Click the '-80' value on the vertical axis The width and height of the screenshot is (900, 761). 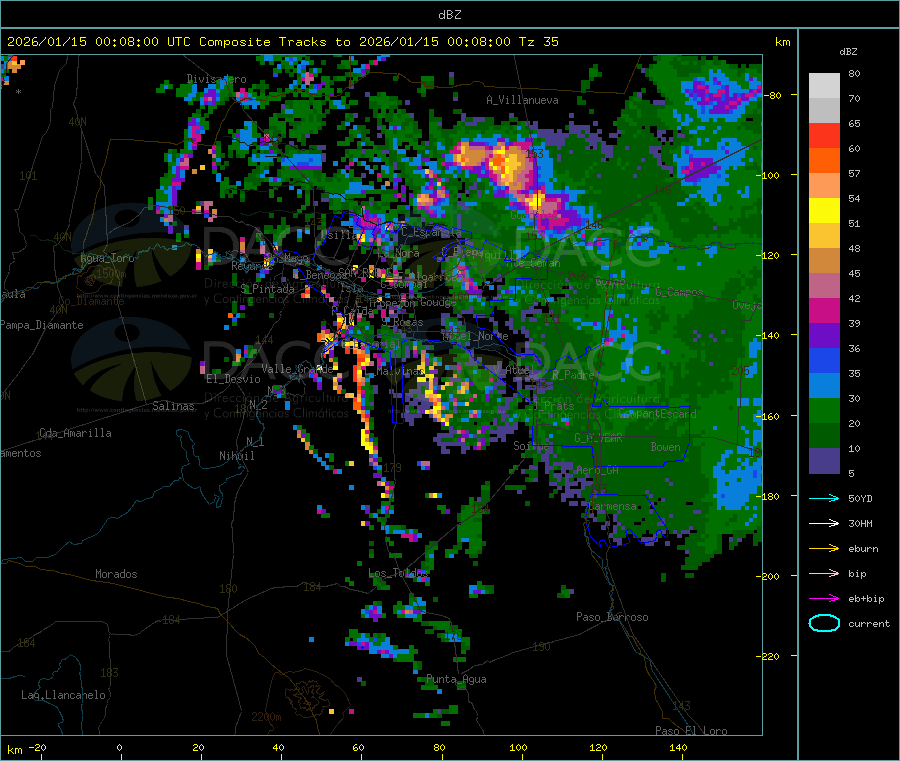(x=773, y=95)
